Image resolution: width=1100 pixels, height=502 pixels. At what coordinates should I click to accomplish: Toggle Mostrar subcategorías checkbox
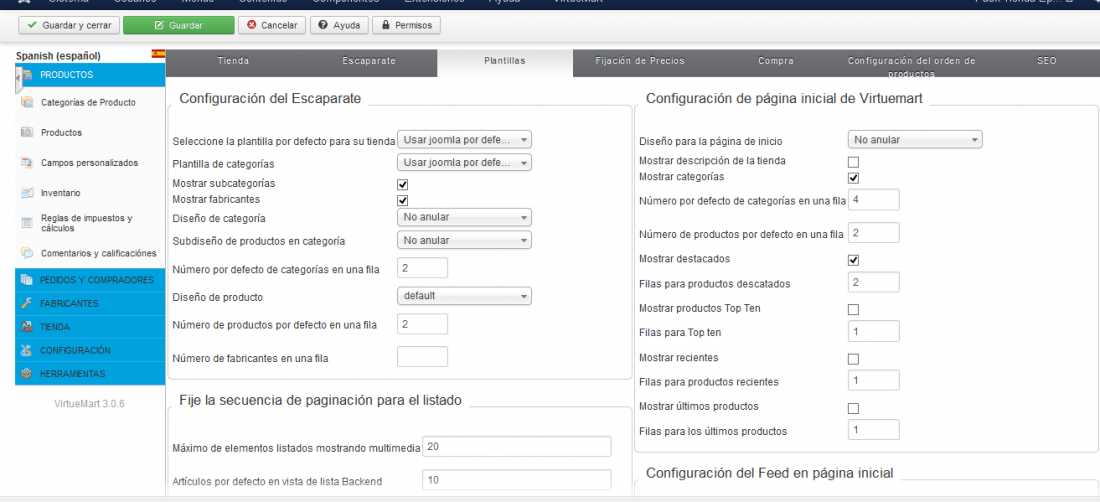[403, 185]
